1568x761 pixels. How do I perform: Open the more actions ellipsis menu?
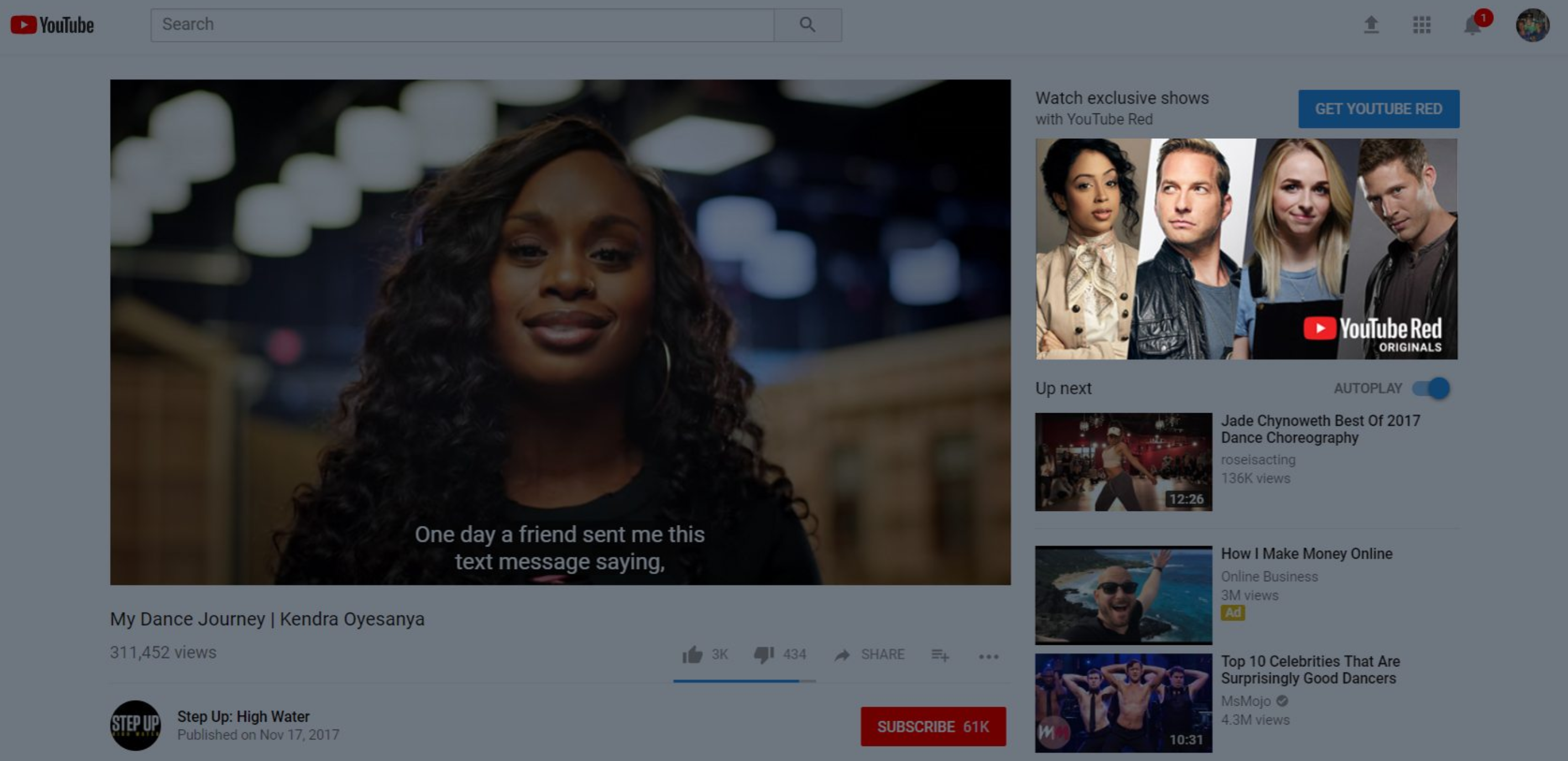coord(989,656)
